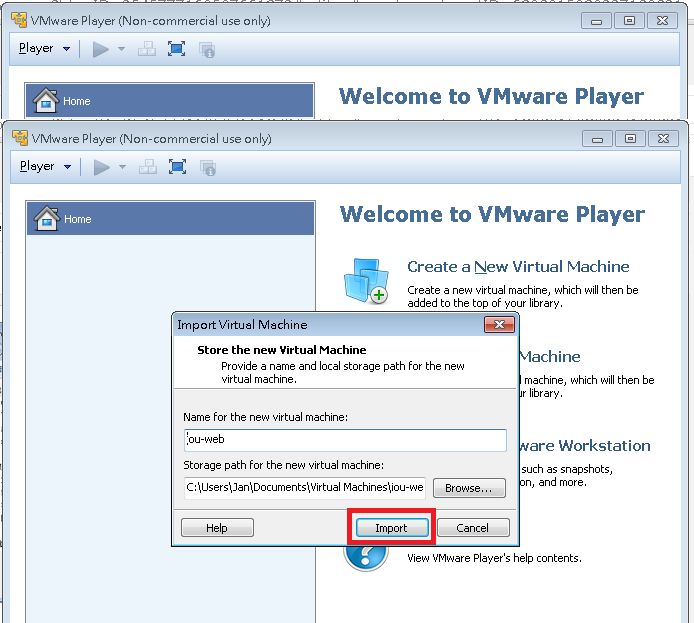Click the blue help question mark icon
This screenshot has width=694, height=623.
pyautogui.click(x=366, y=557)
